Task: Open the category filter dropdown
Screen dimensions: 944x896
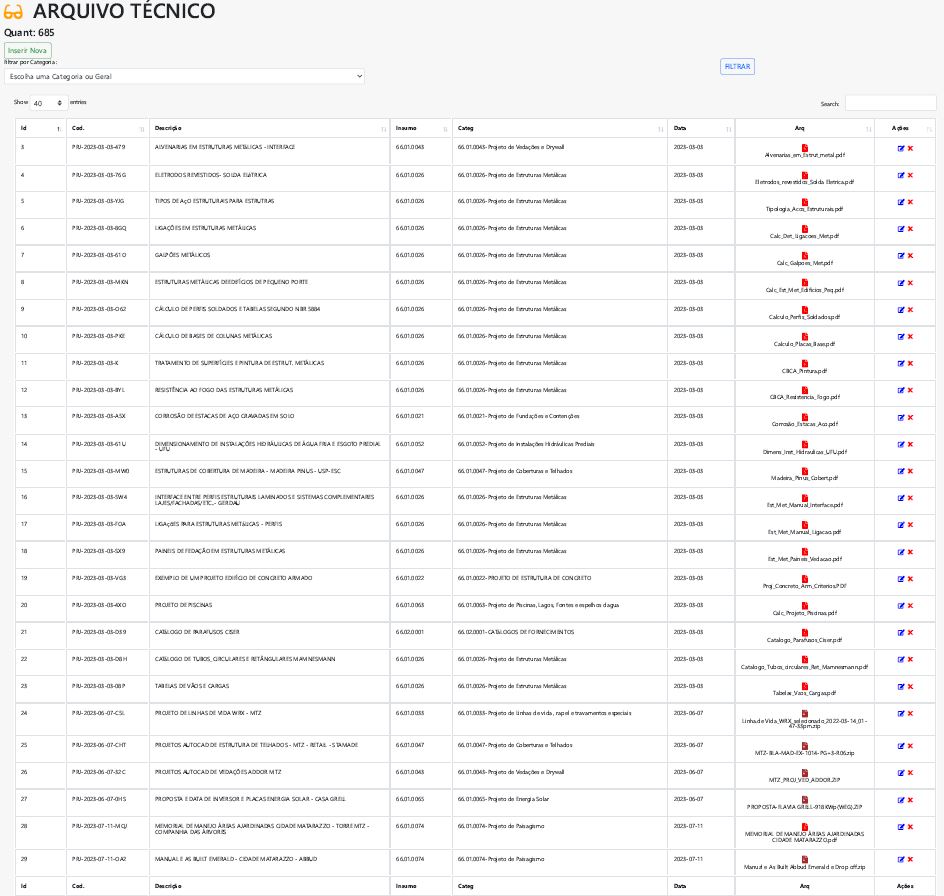Action: [184, 76]
